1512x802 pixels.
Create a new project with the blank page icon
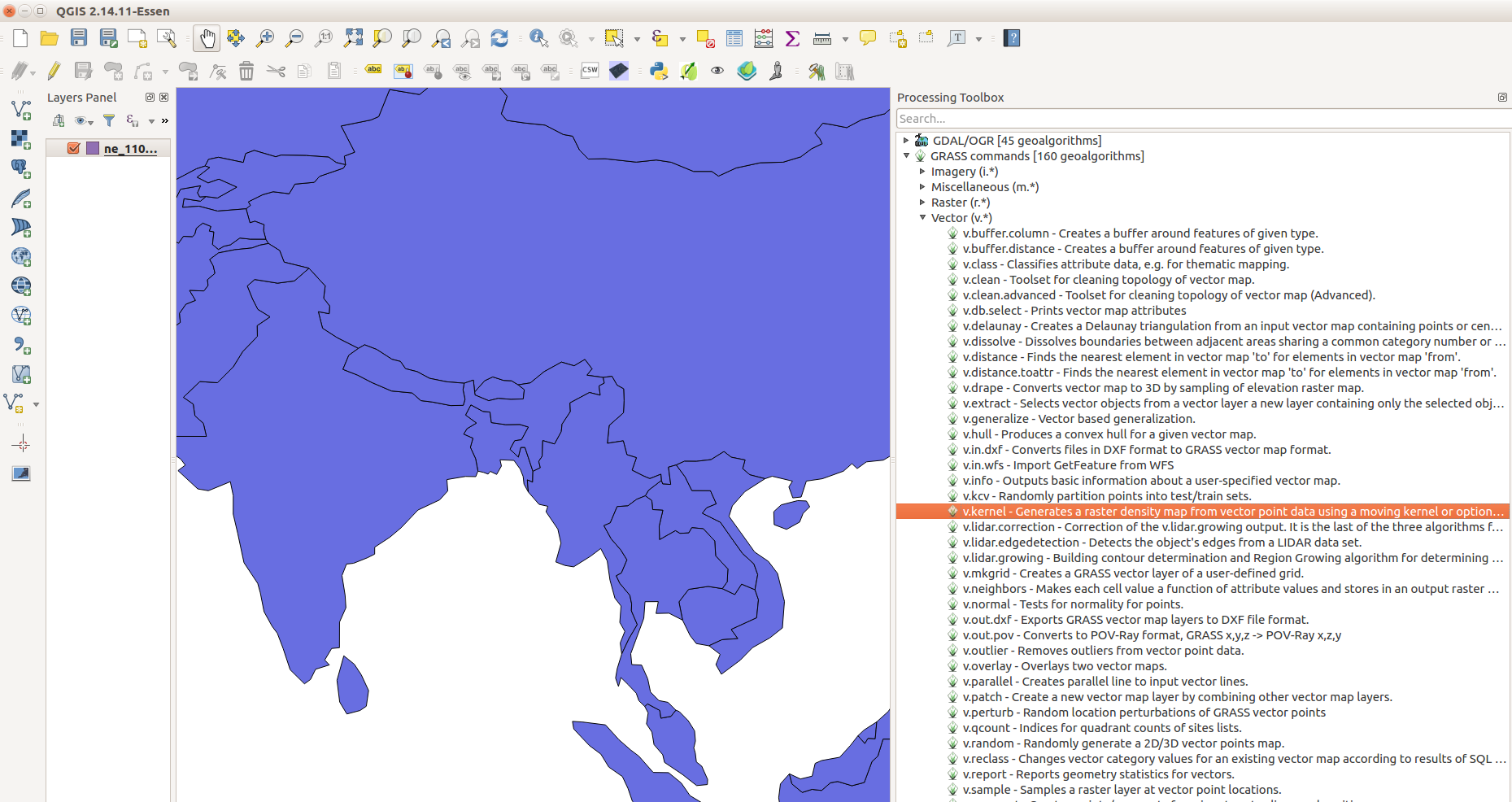pos(20,38)
